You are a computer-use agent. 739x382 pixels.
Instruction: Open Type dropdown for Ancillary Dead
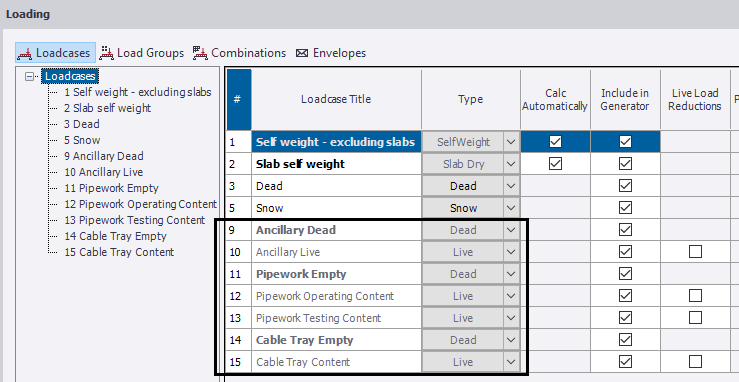(511, 230)
